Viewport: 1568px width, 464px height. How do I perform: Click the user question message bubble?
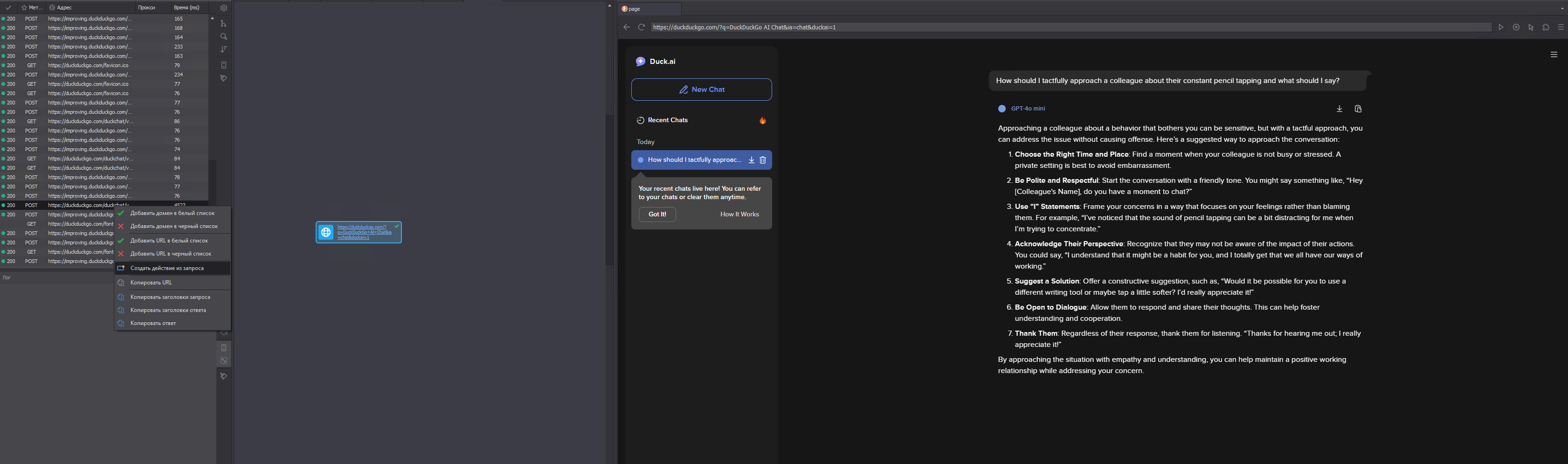pos(1177,81)
